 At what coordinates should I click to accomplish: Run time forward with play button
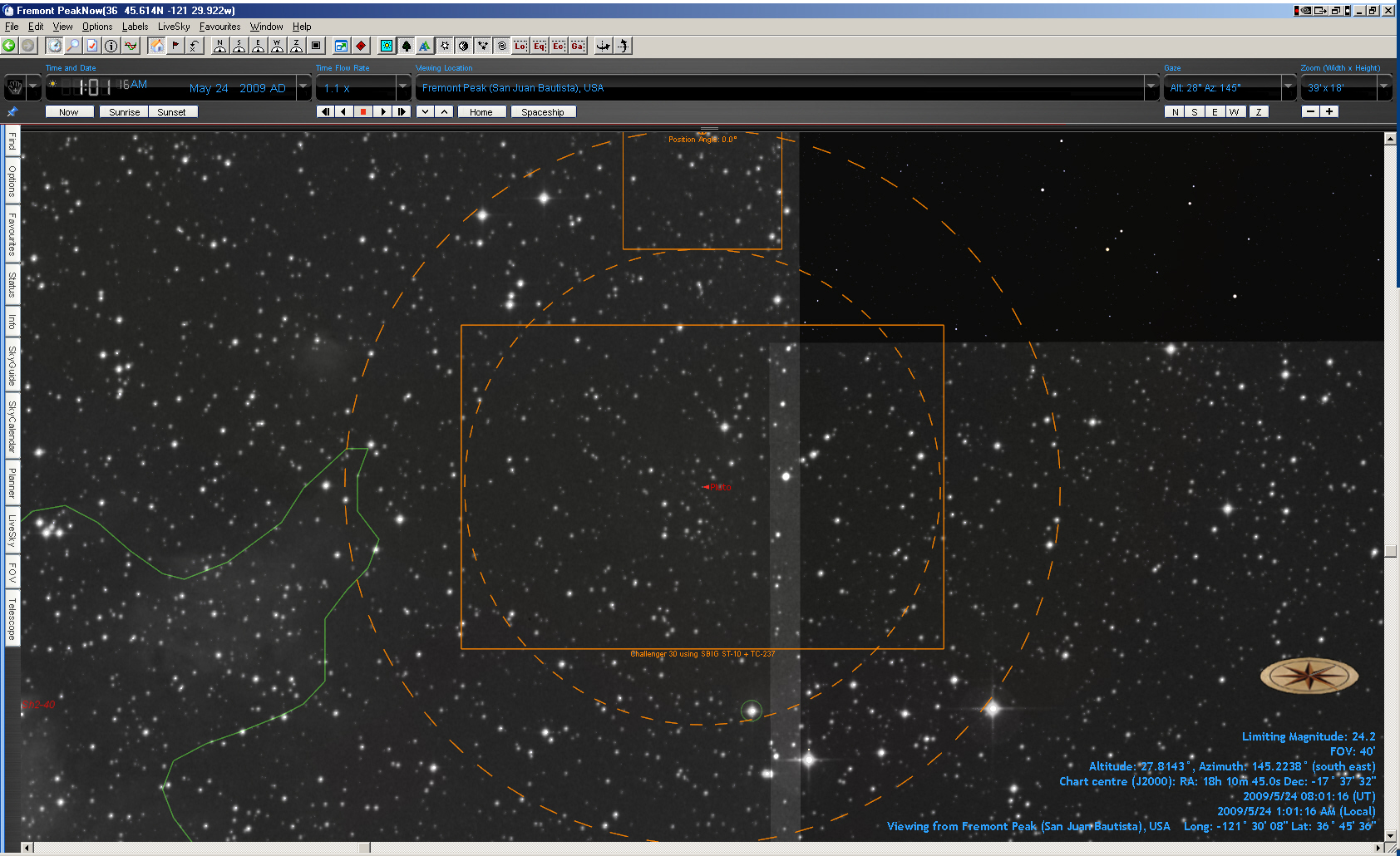pos(382,111)
